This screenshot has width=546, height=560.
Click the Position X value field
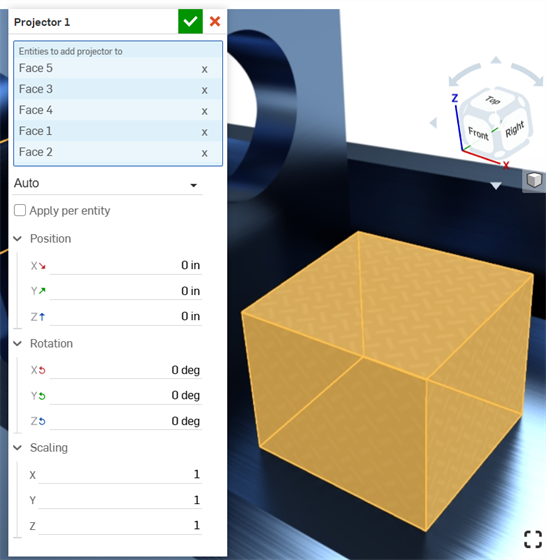126,265
